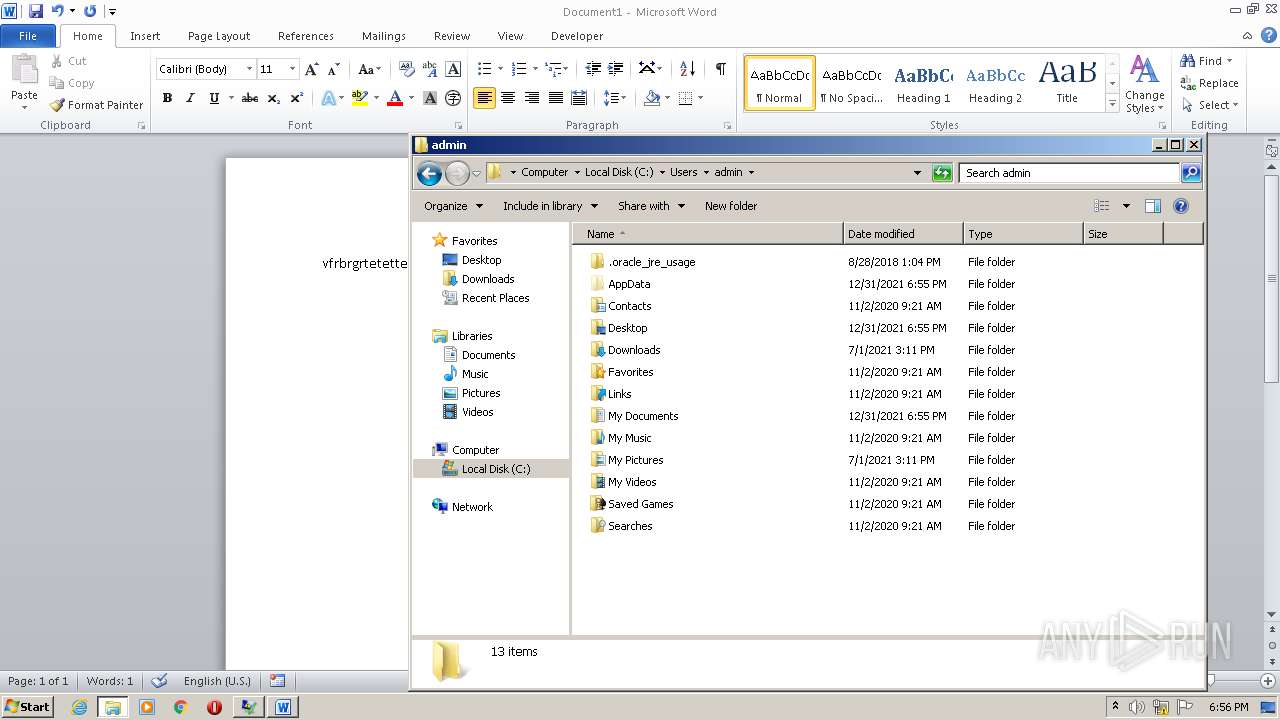The width and height of the screenshot is (1280, 720).
Task: Apply Heading 1 style
Action: click(923, 83)
